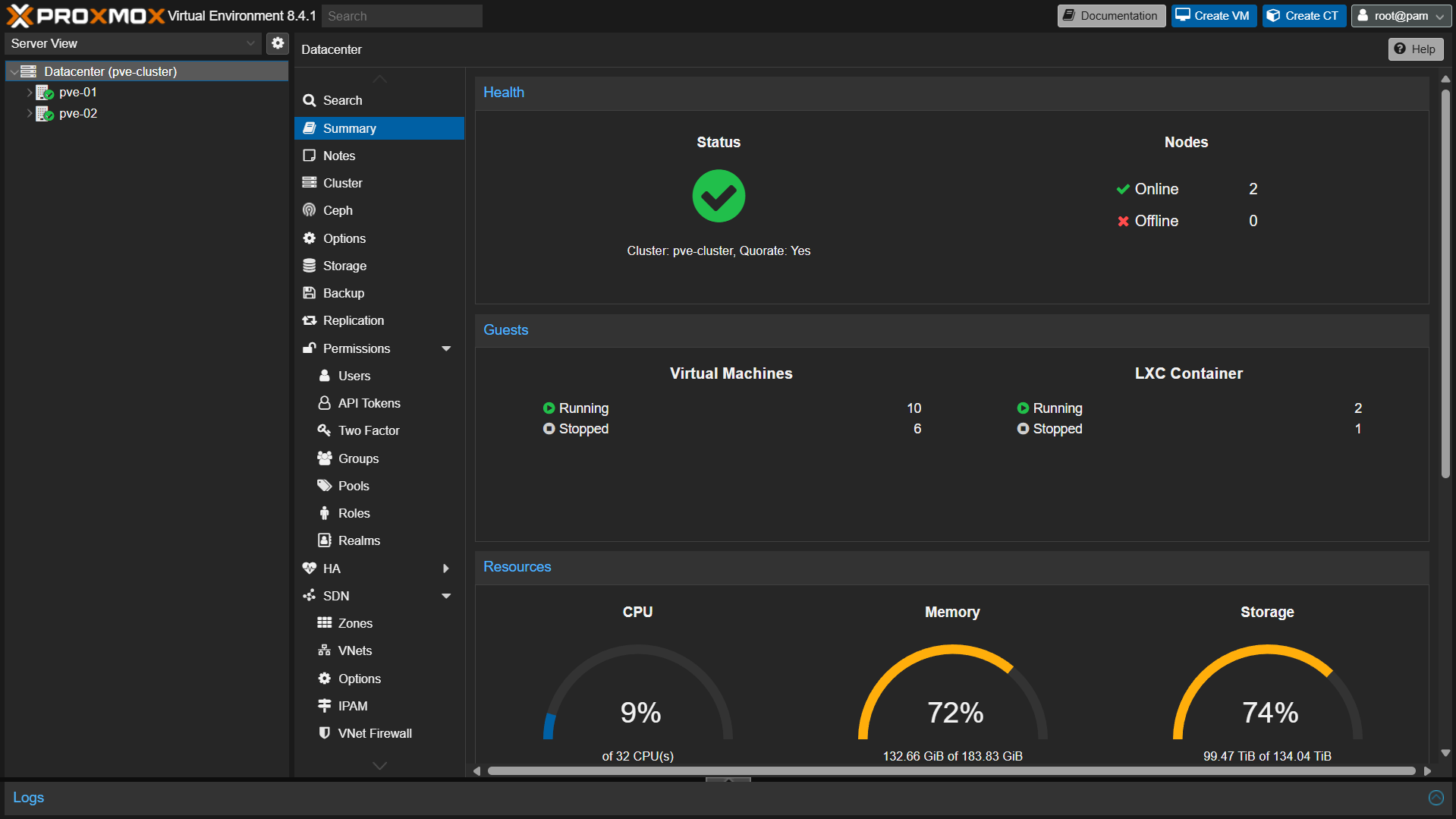Click the Logs panel title
Screen dimensions: 1456x819
28,798
